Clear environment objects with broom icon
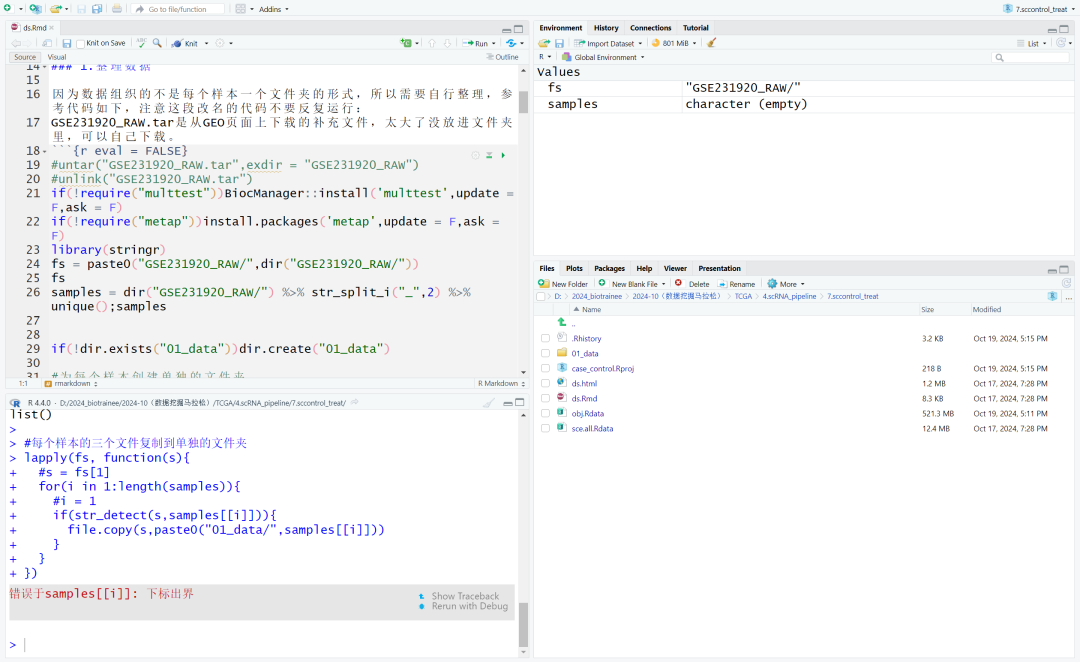 [x=712, y=43]
